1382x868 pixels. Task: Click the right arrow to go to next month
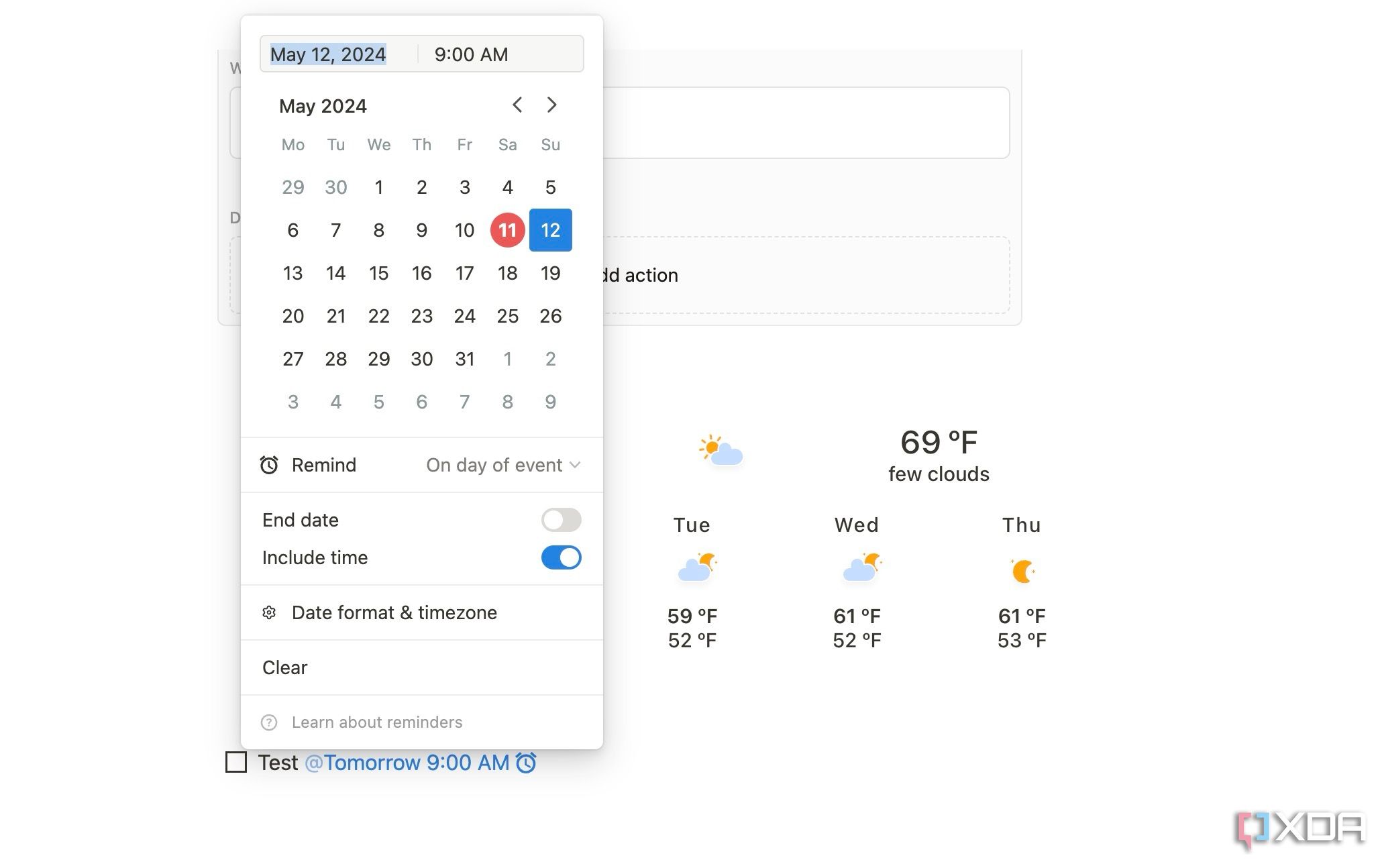point(551,104)
